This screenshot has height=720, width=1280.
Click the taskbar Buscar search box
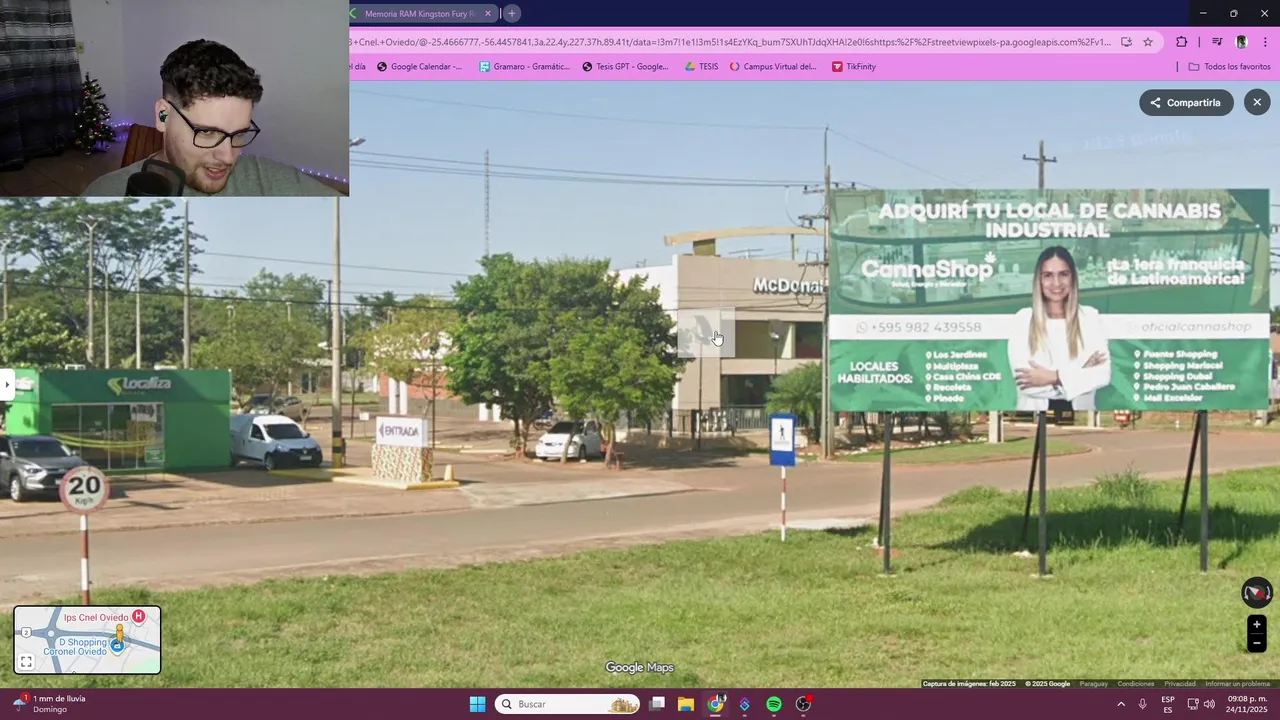(x=567, y=704)
